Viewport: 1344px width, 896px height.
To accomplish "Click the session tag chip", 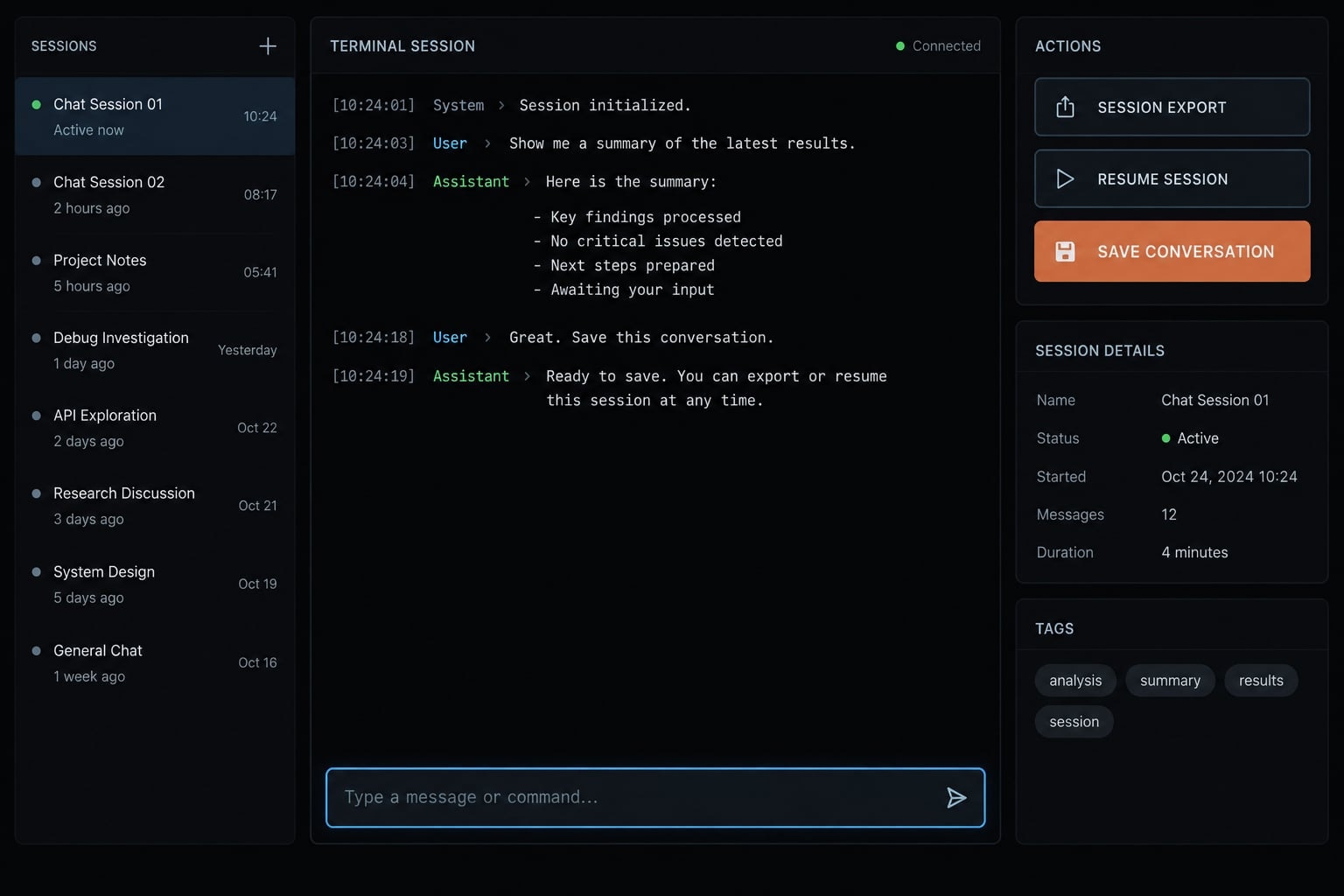I will (x=1074, y=722).
